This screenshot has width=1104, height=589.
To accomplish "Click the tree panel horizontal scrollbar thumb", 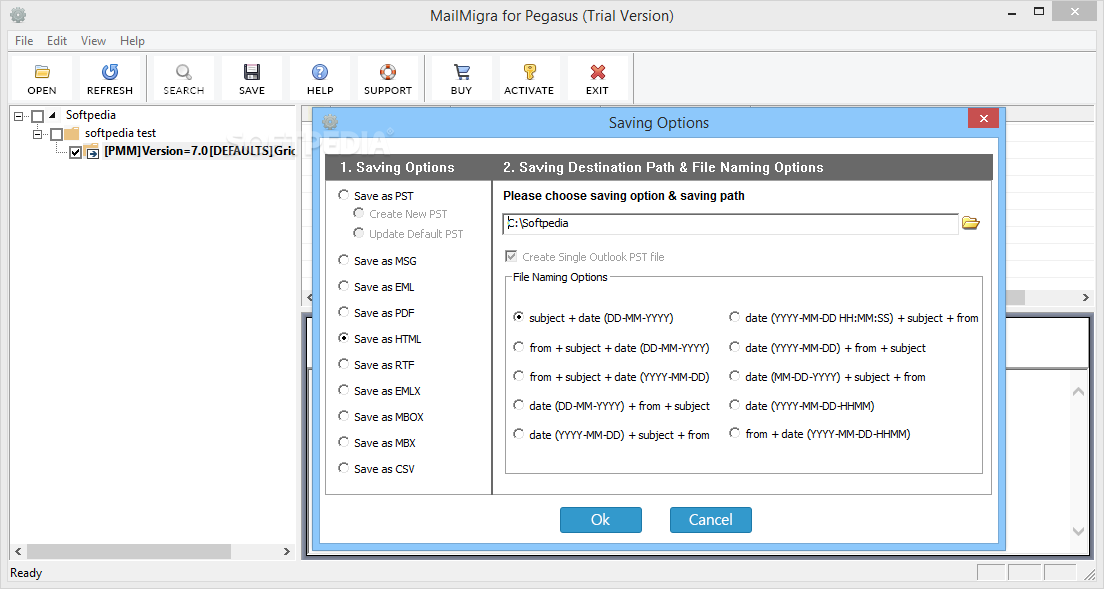I will [129, 552].
